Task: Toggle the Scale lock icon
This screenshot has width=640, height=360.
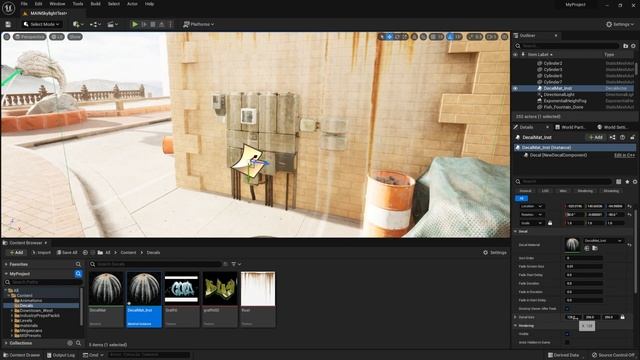Action: point(550,223)
